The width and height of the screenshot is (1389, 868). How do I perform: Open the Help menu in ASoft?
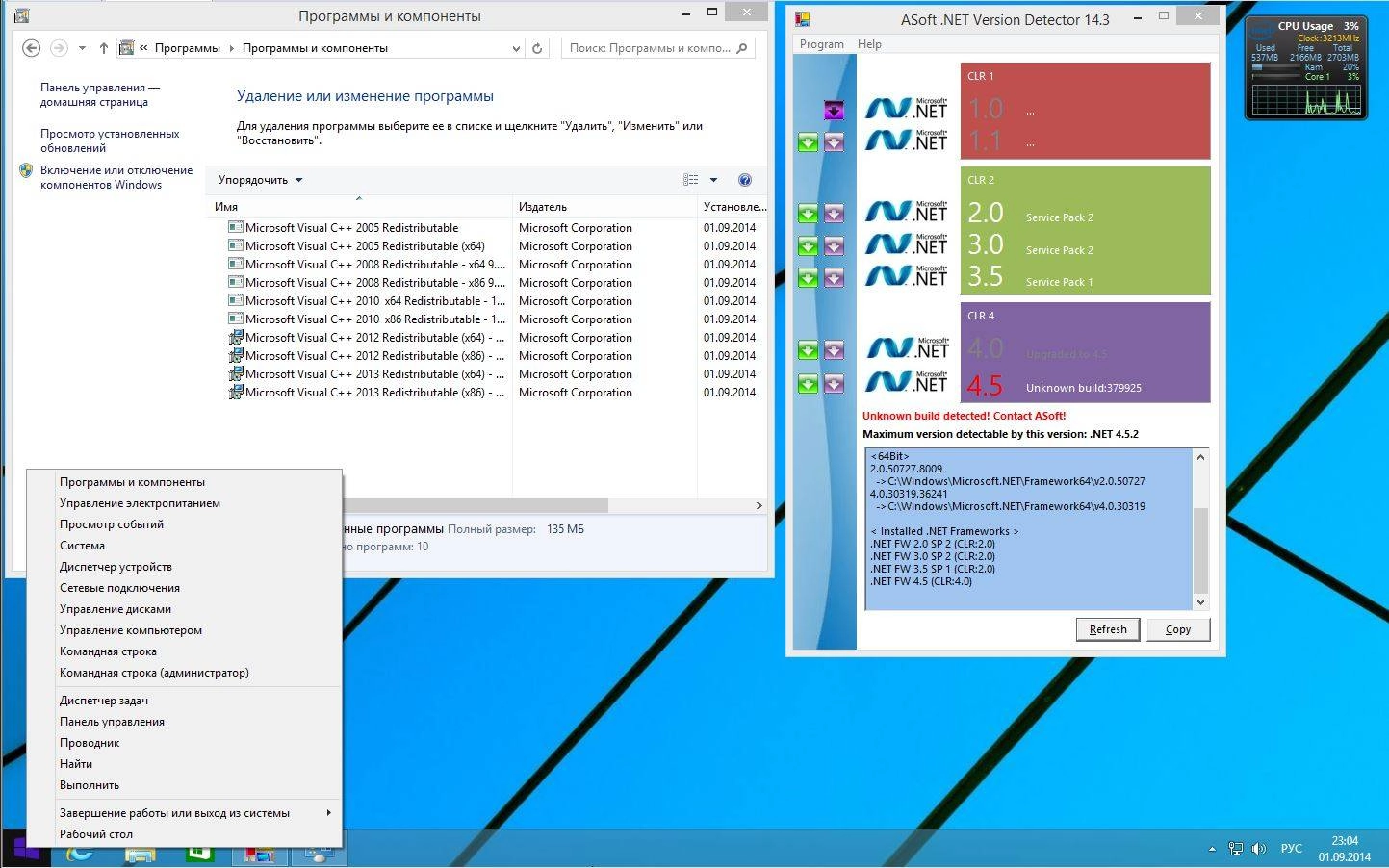click(869, 44)
